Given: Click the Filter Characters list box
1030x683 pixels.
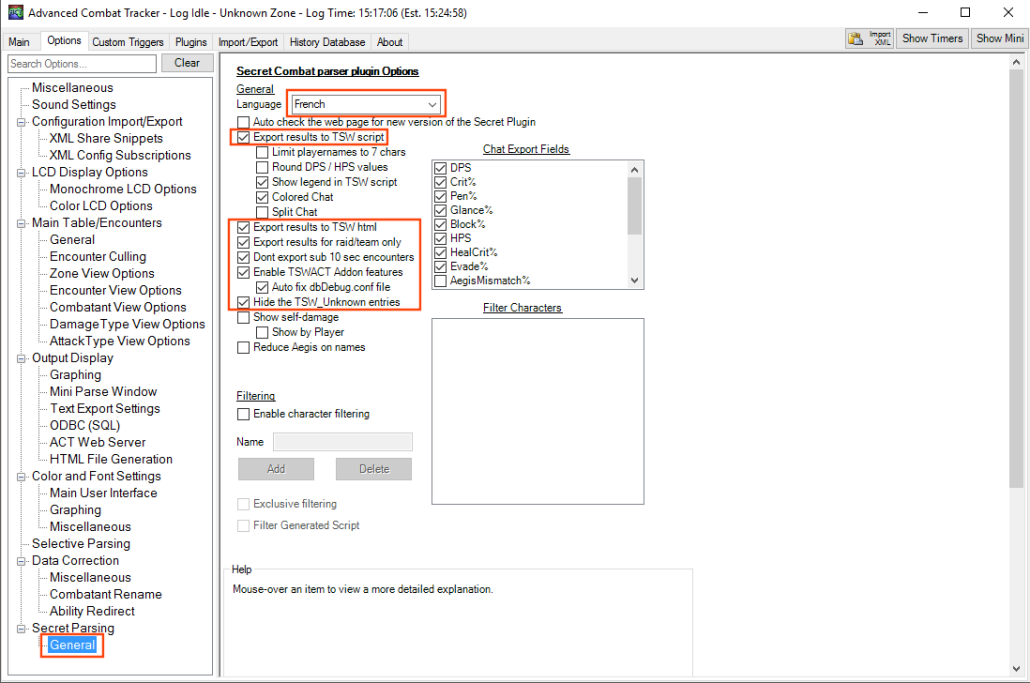Looking at the screenshot, I should point(537,411).
